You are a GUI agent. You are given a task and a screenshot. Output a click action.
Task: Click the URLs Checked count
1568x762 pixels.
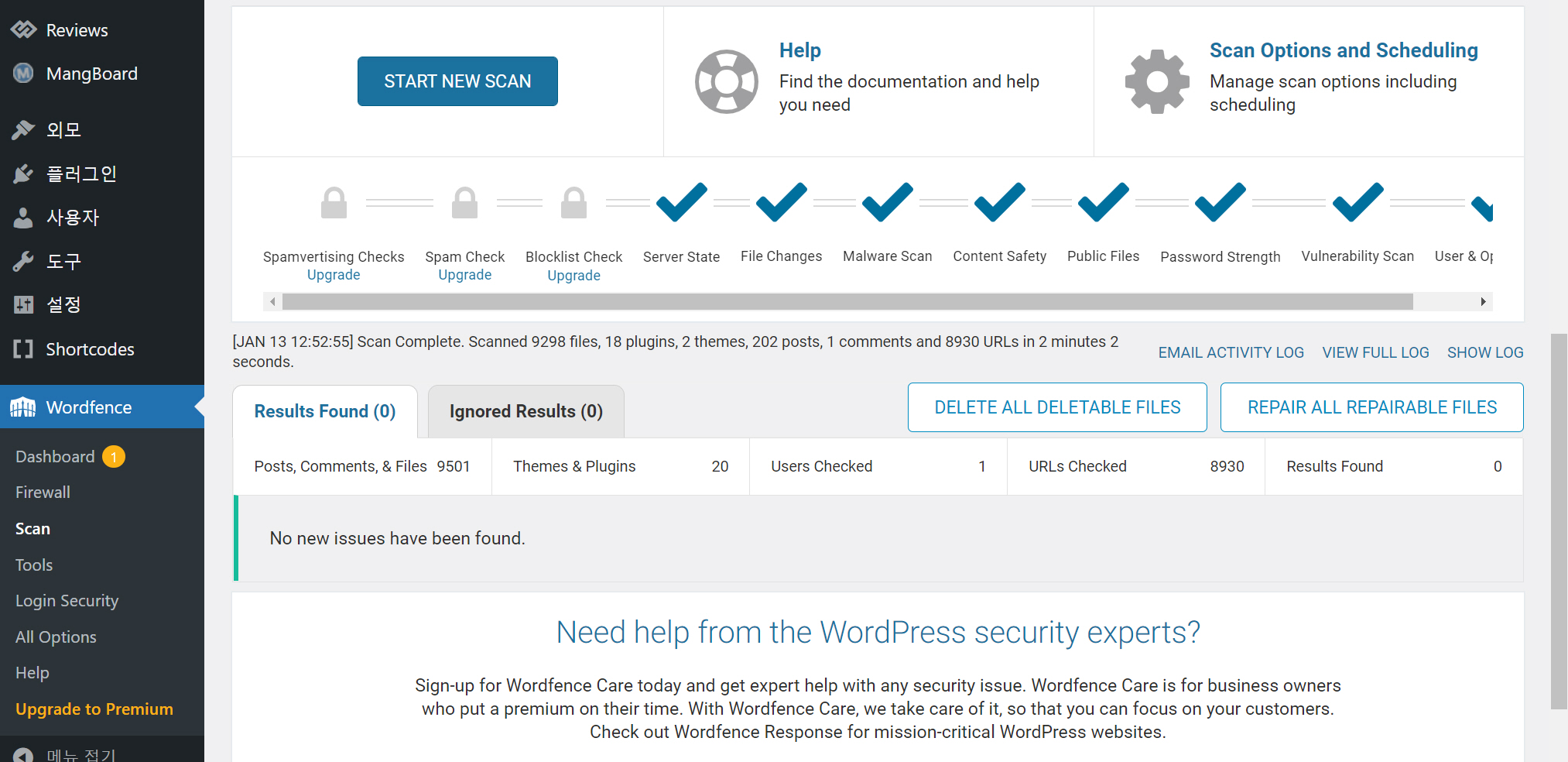(x=1227, y=466)
